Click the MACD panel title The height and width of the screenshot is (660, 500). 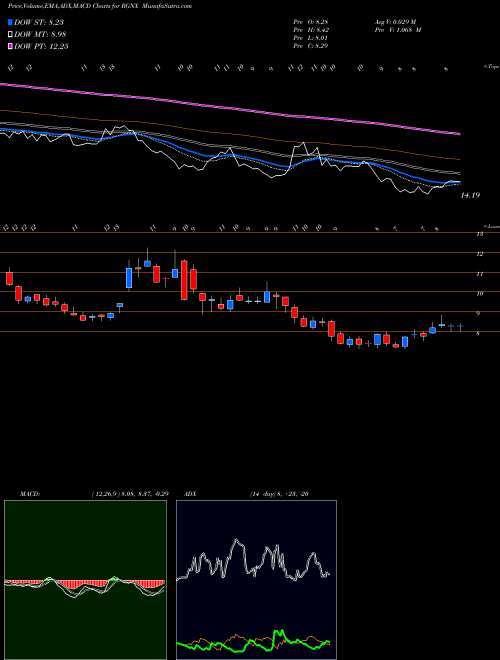[x=29, y=493]
